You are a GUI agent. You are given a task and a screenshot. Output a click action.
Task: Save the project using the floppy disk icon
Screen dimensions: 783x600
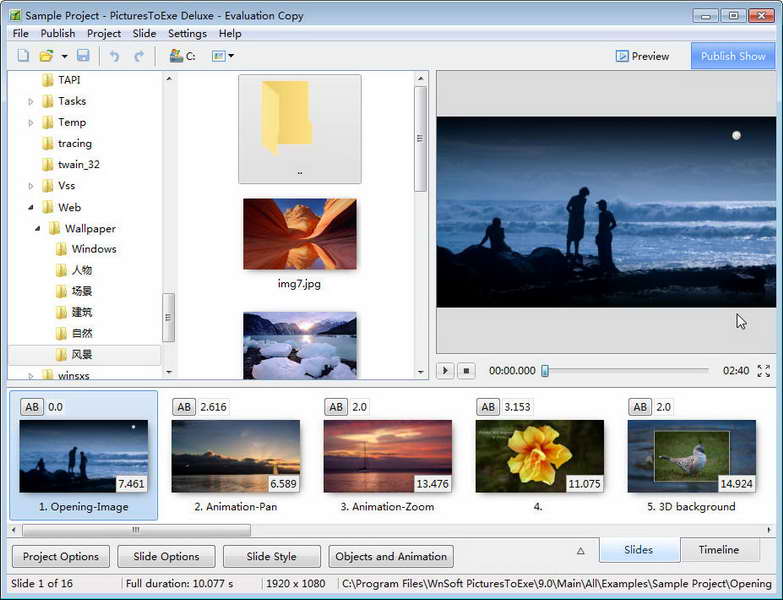pyautogui.click(x=83, y=55)
